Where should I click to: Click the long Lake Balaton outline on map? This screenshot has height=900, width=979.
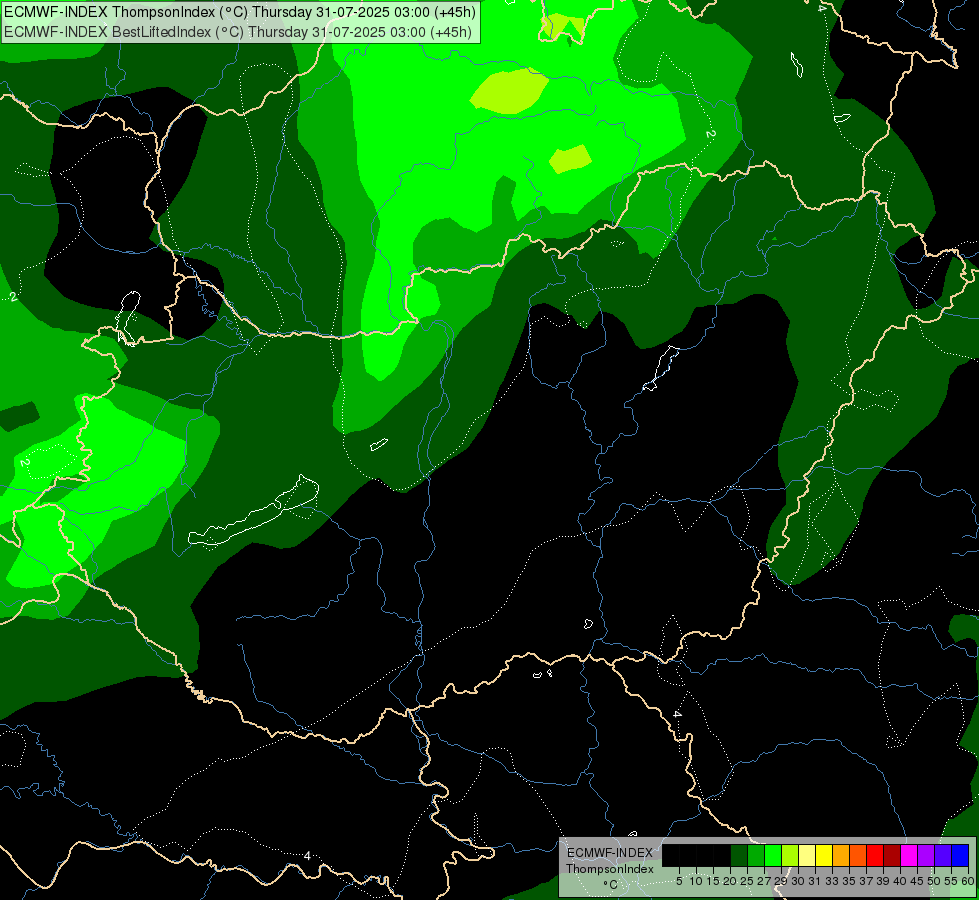[254, 512]
